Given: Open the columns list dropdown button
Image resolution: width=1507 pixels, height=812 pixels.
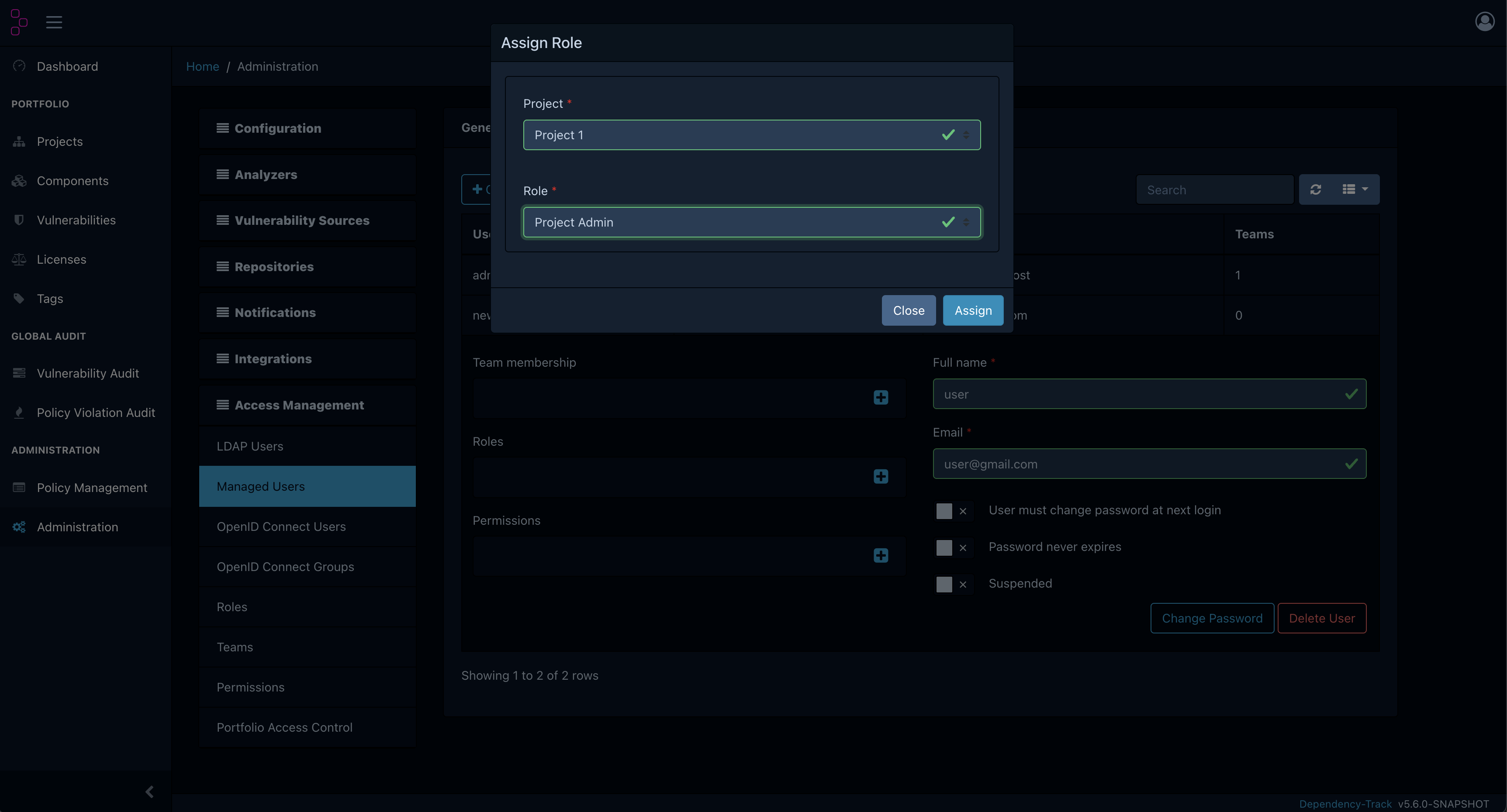Looking at the screenshot, I should tap(1355, 189).
